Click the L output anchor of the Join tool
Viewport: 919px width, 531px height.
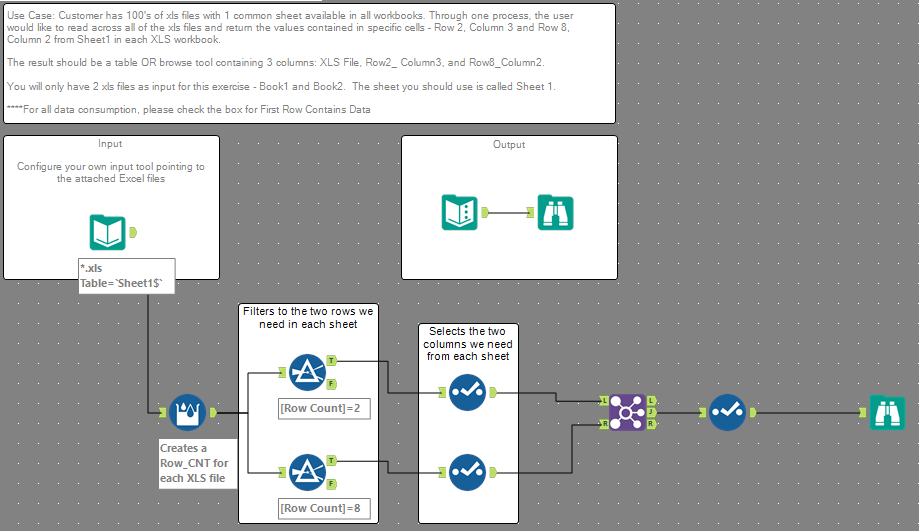point(651,401)
